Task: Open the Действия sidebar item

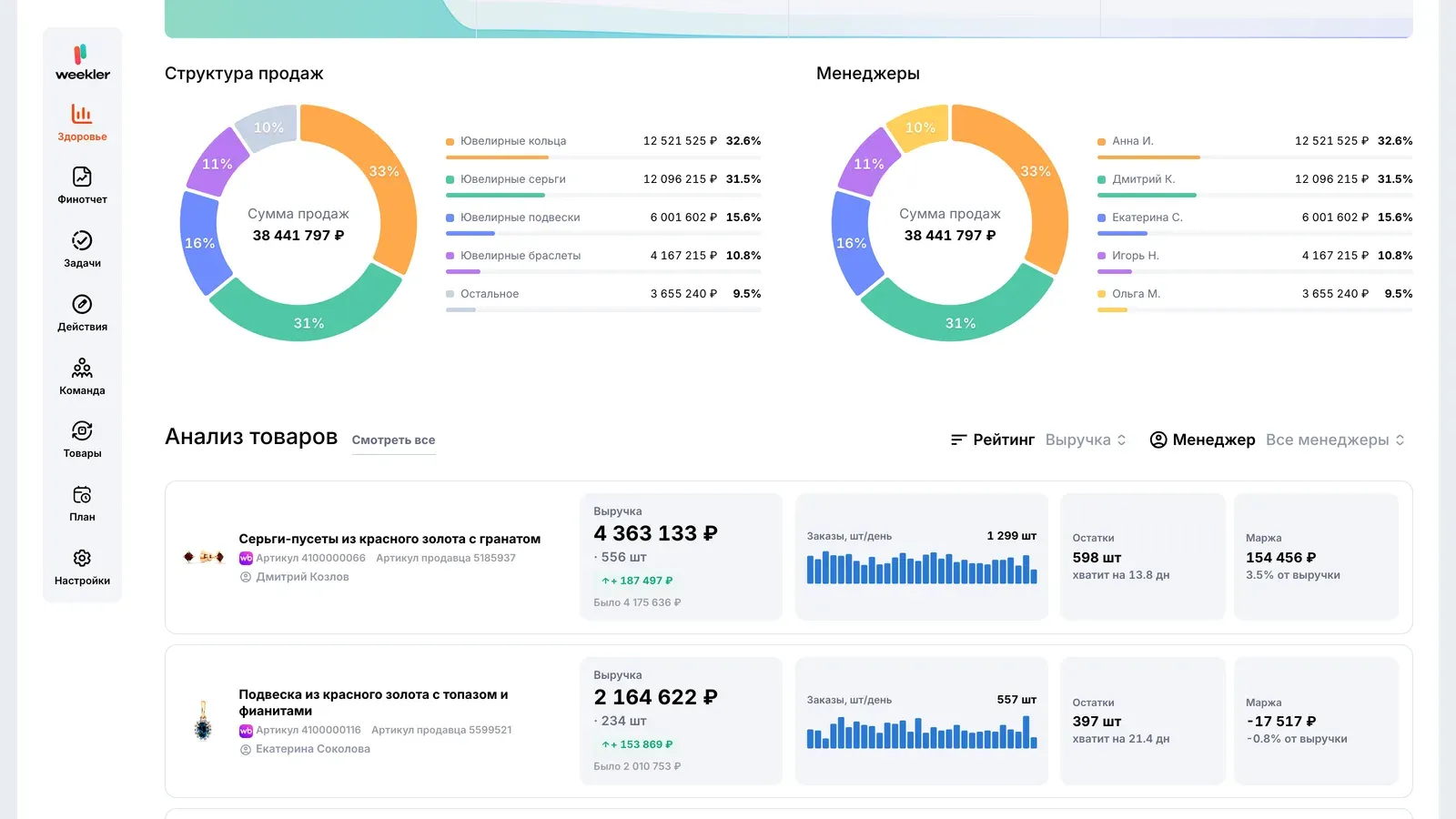Action: tap(82, 313)
